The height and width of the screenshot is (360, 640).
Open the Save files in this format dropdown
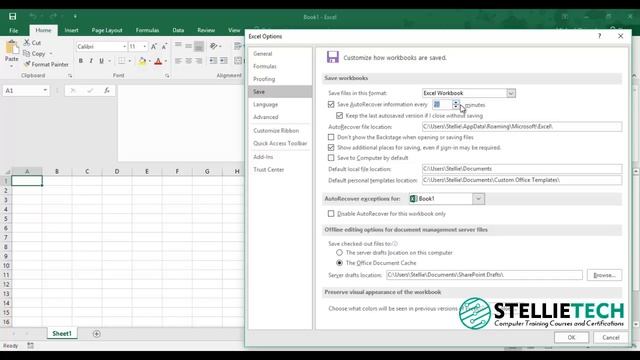point(511,93)
